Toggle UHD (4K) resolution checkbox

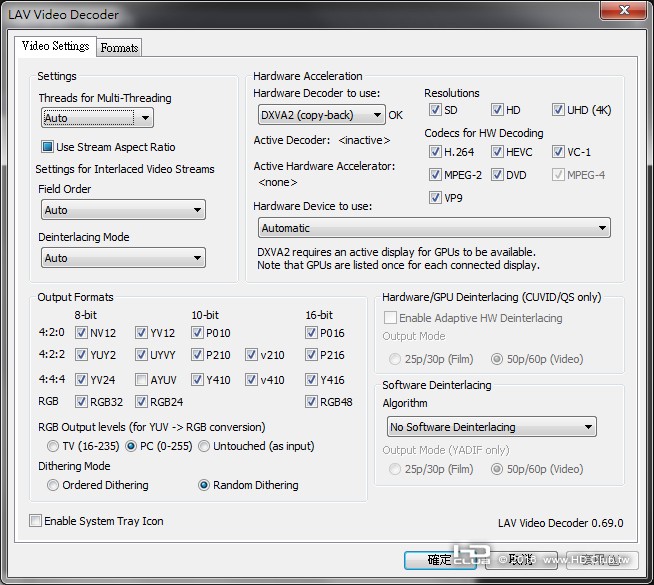click(x=558, y=110)
